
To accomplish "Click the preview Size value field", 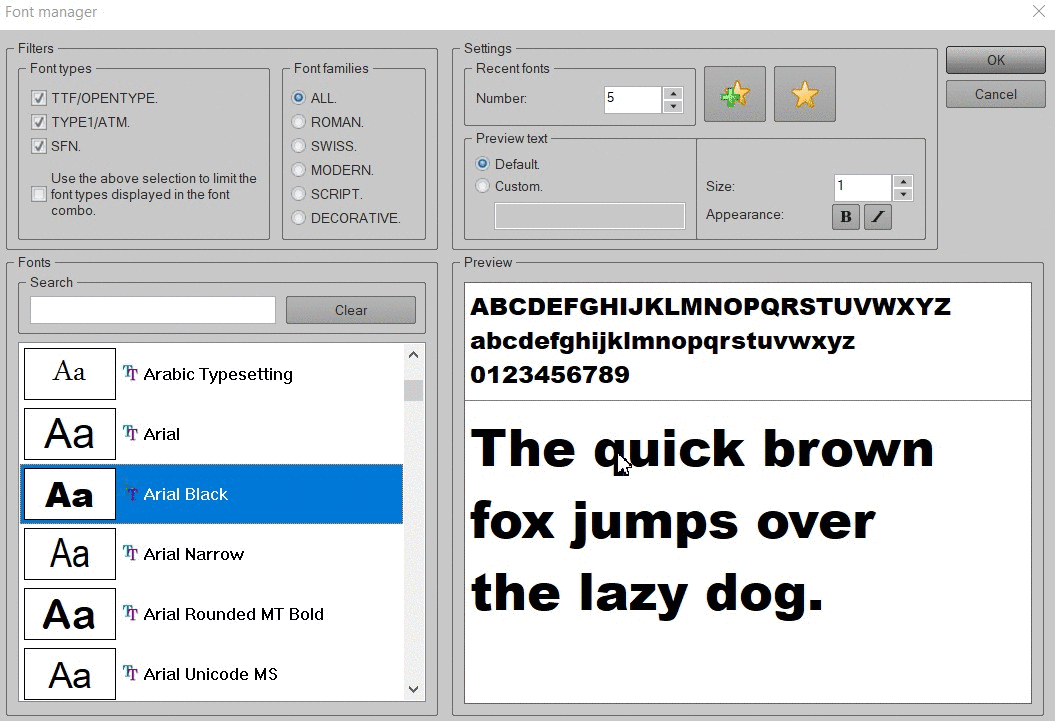I will [863, 188].
